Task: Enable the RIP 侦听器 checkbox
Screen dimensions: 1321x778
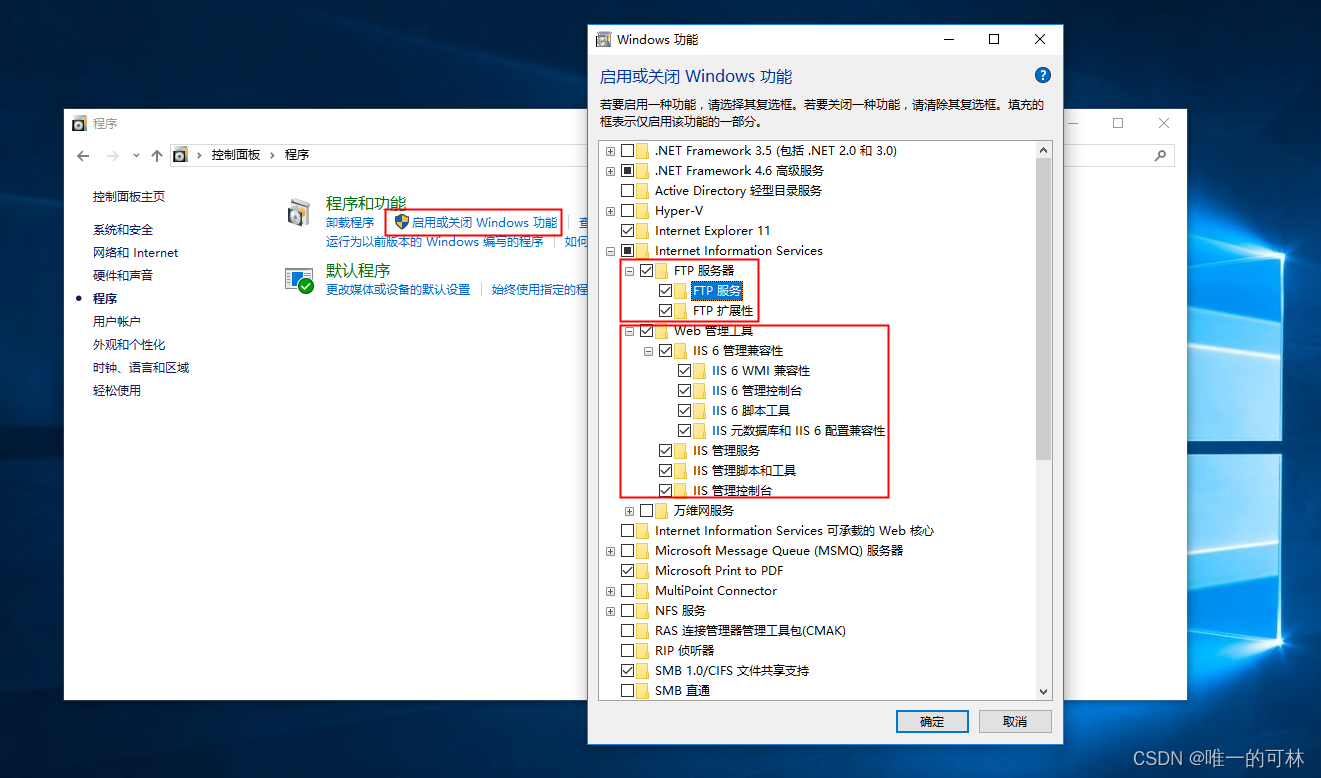Action: click(628, 651)
